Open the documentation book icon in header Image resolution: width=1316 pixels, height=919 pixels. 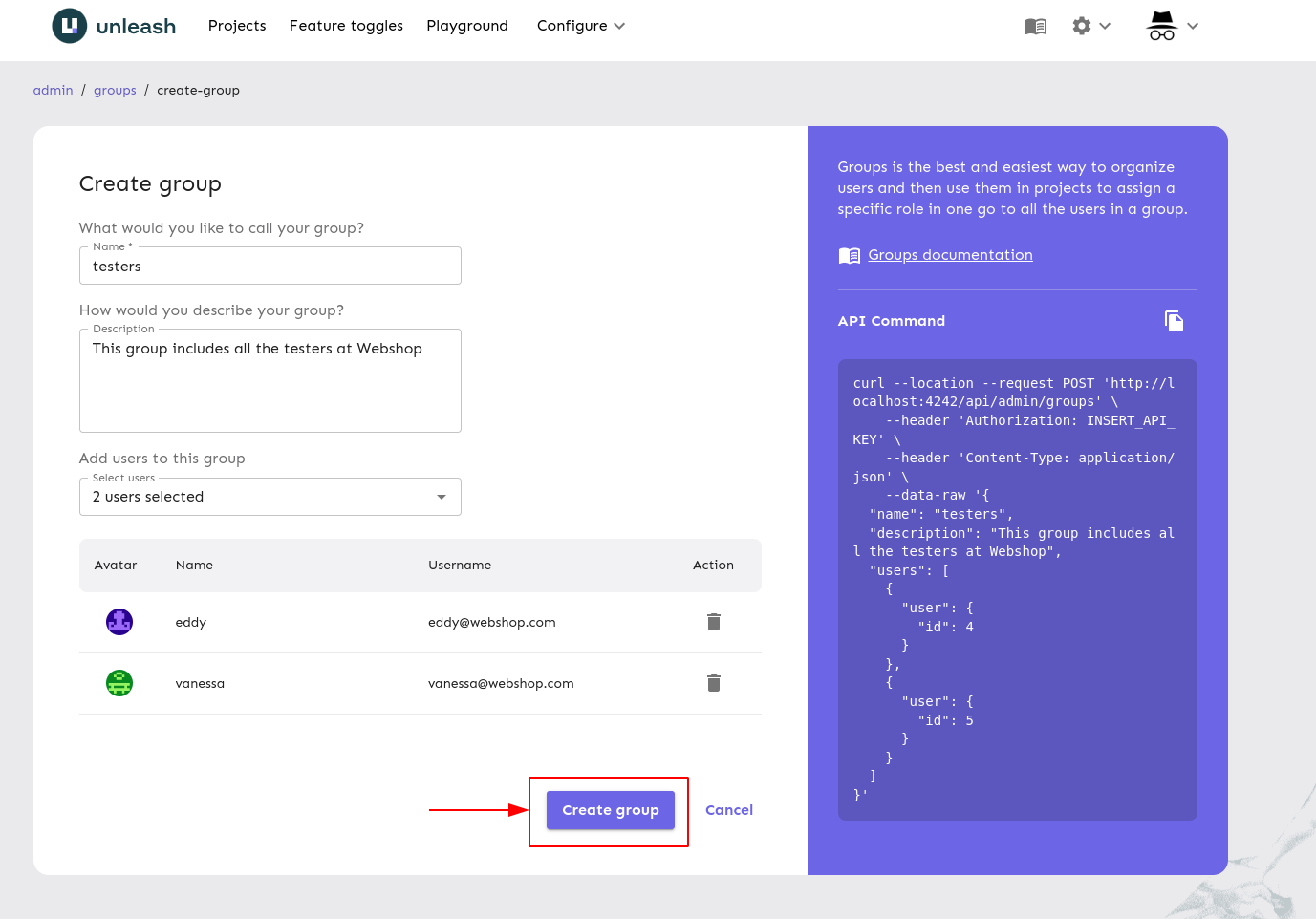tap(1035, 27)
